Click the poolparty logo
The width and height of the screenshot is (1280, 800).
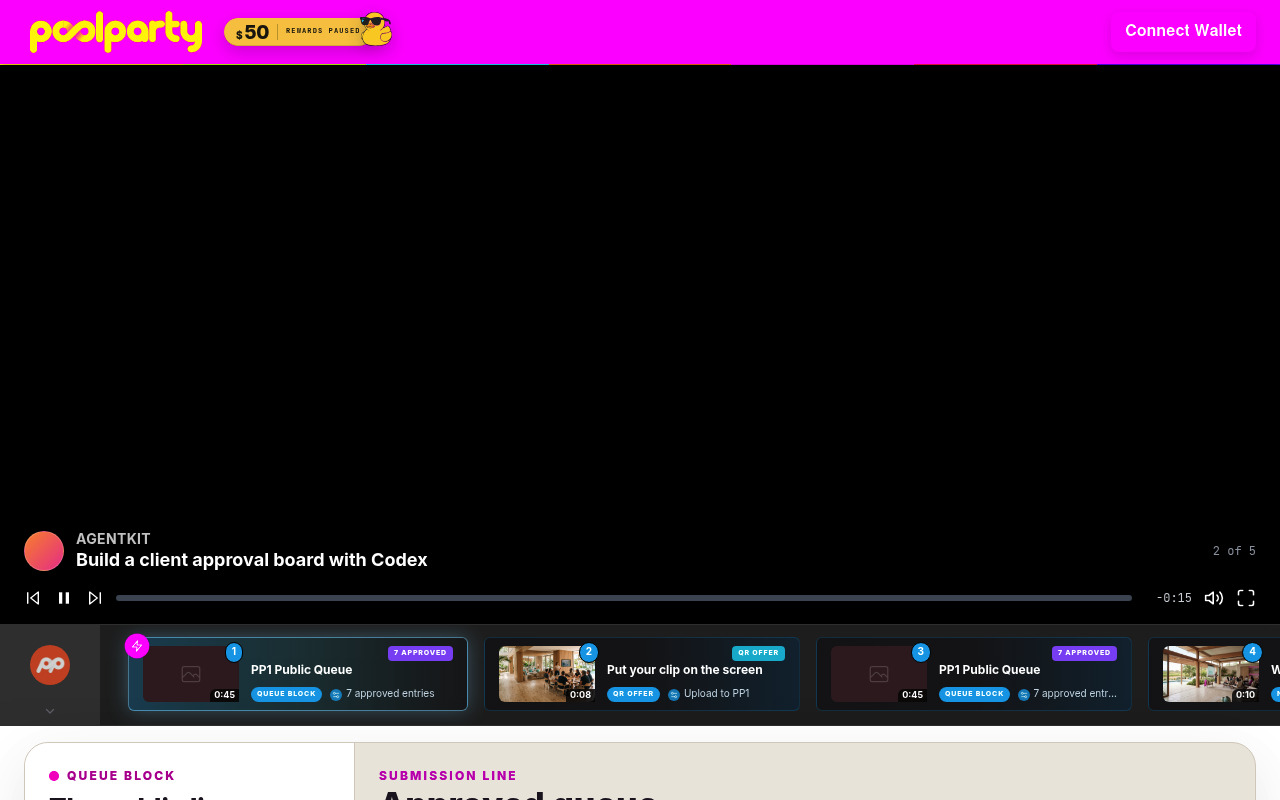tap(116, 32)
